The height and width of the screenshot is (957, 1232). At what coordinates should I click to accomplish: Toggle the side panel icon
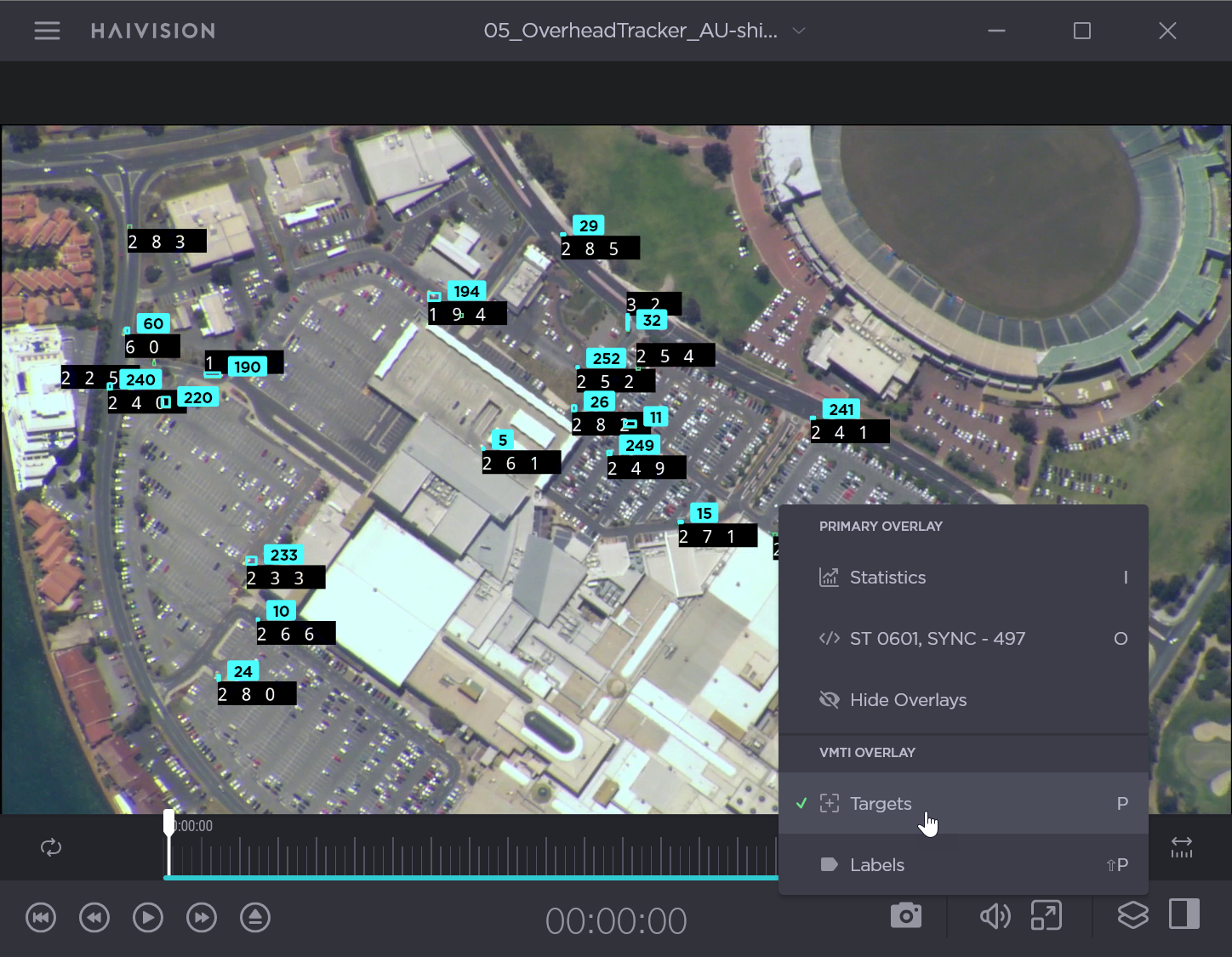click(x=1184, y=914)
